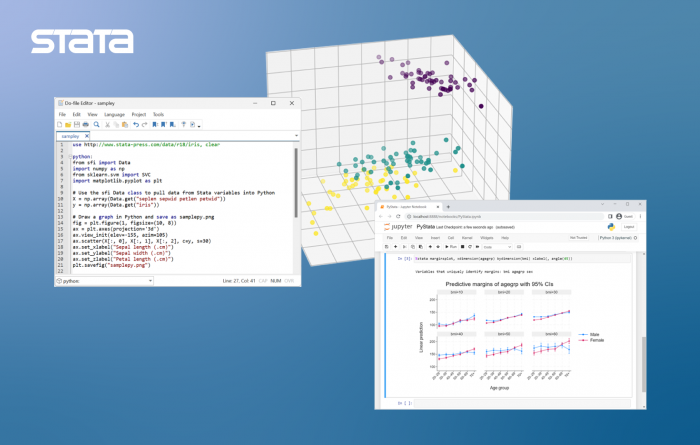Viewport: 700px width, 445px height.
Task: Click the Jupyter notebook vertical scrollbar
Action: [x=644, y=364]
